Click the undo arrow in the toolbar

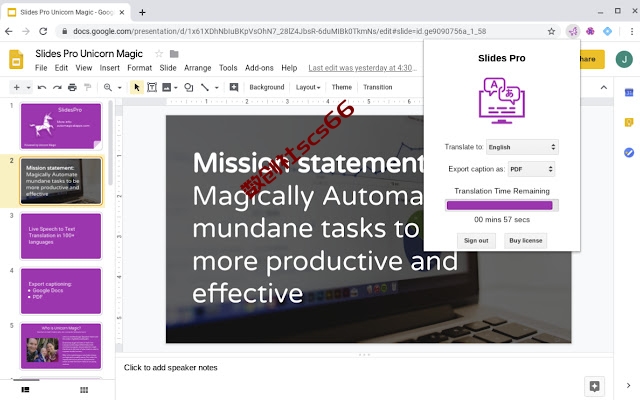click(x=42, y=87)
